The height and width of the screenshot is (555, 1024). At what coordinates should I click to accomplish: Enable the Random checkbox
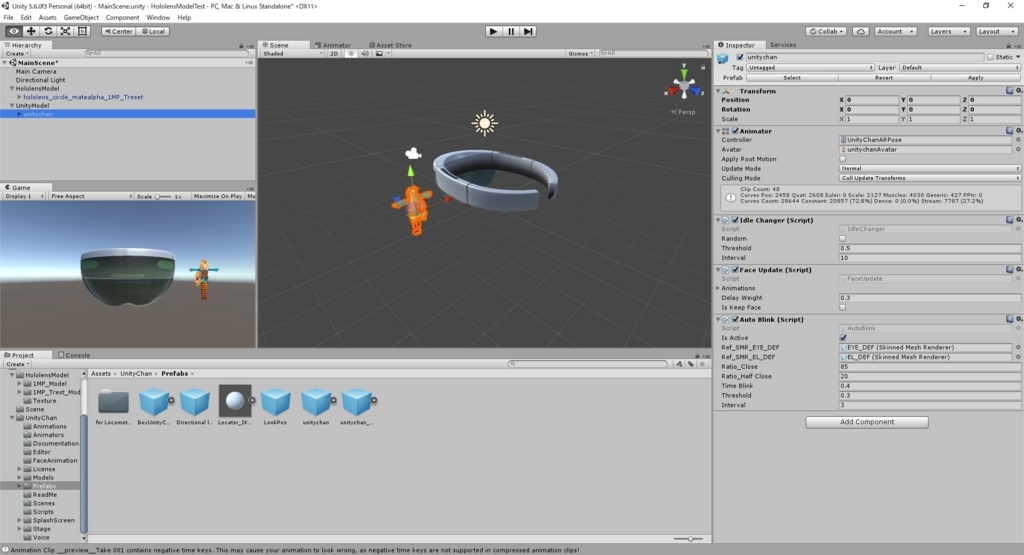(x=842, y=238)
